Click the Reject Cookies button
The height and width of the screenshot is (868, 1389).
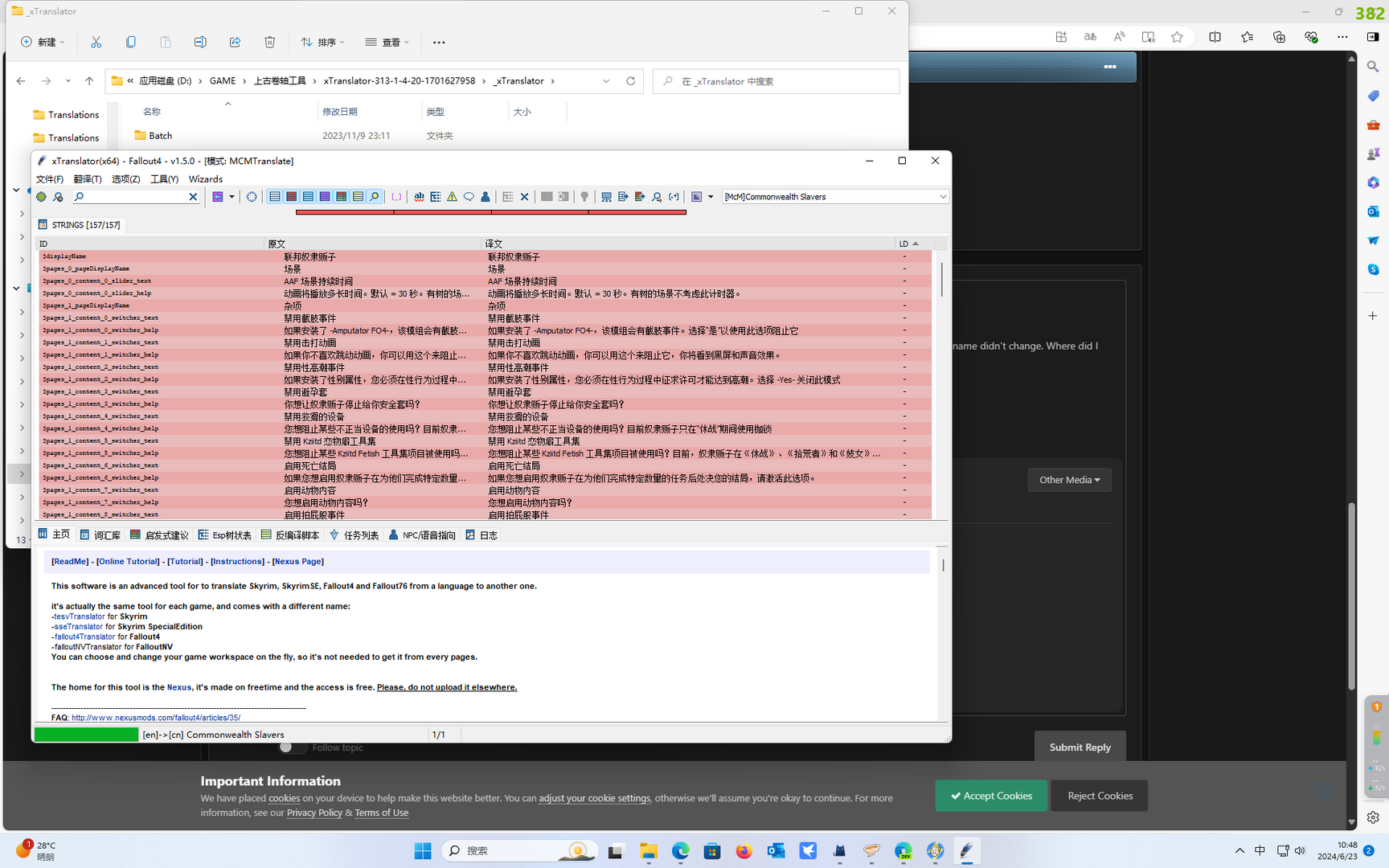(x=1100, y=796)
